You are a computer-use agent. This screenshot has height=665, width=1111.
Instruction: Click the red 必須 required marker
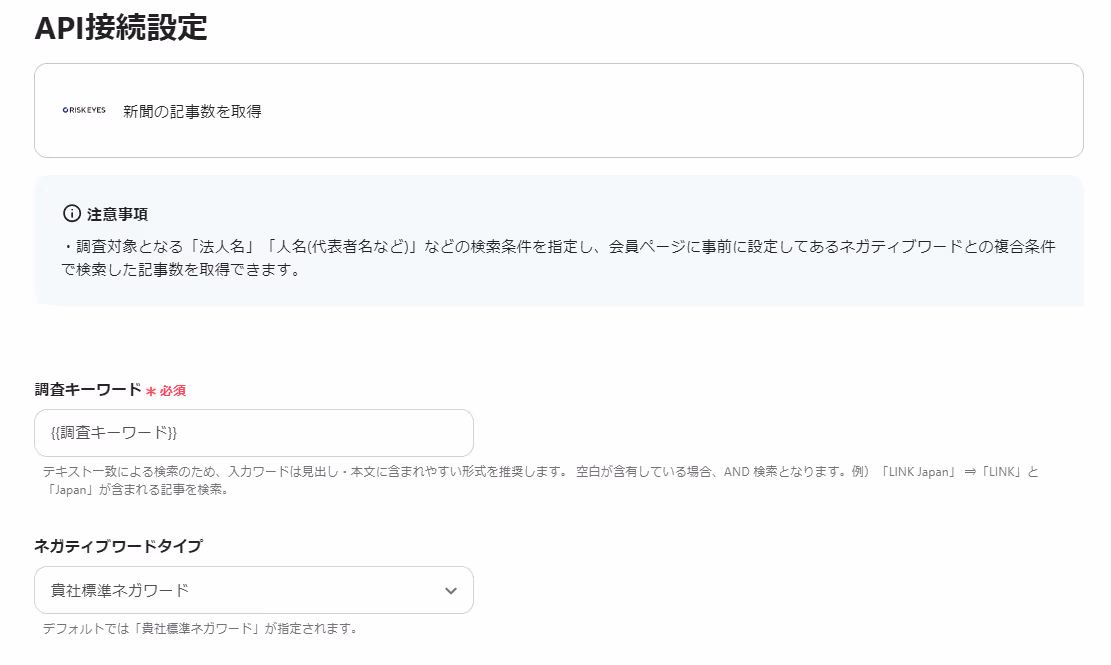(167, 391)
